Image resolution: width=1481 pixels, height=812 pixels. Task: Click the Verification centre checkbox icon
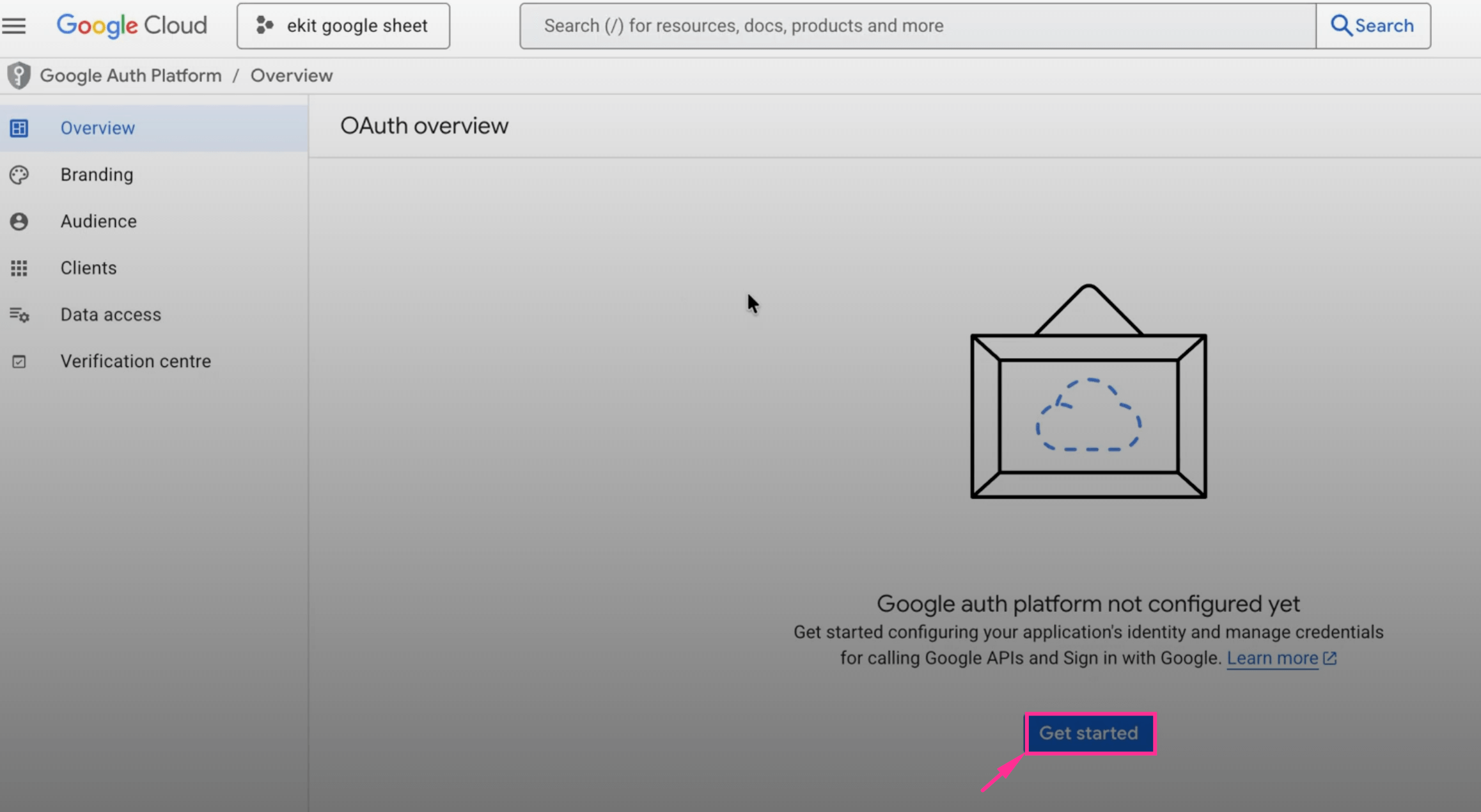pyautogui.click(x=19, y=361)
